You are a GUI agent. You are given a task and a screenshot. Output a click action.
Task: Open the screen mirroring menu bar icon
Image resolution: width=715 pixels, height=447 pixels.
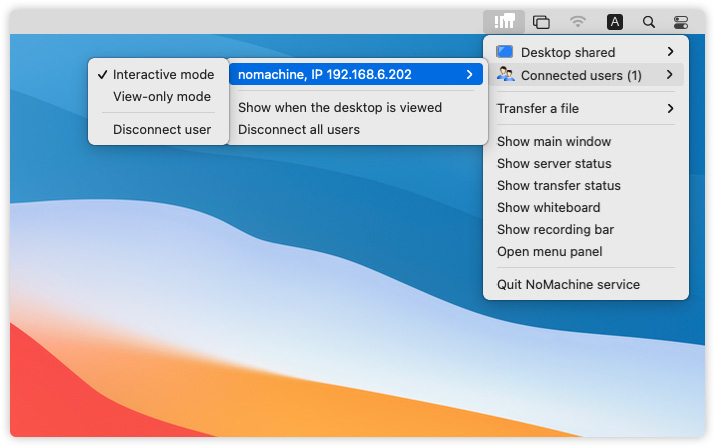[x=541, y=21]
